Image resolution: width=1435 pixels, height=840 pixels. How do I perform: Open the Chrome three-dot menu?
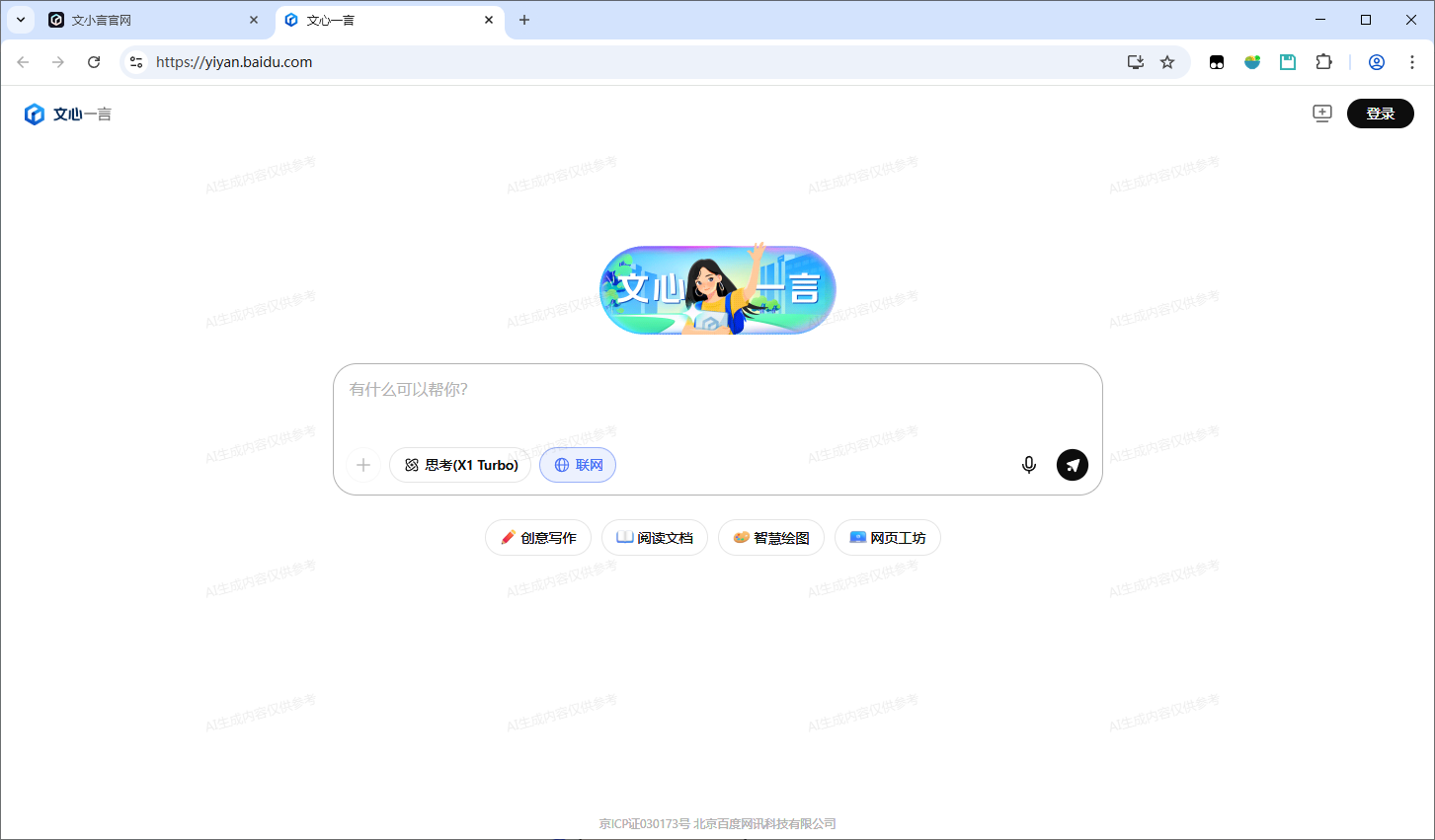click(x=1412, y=62)
